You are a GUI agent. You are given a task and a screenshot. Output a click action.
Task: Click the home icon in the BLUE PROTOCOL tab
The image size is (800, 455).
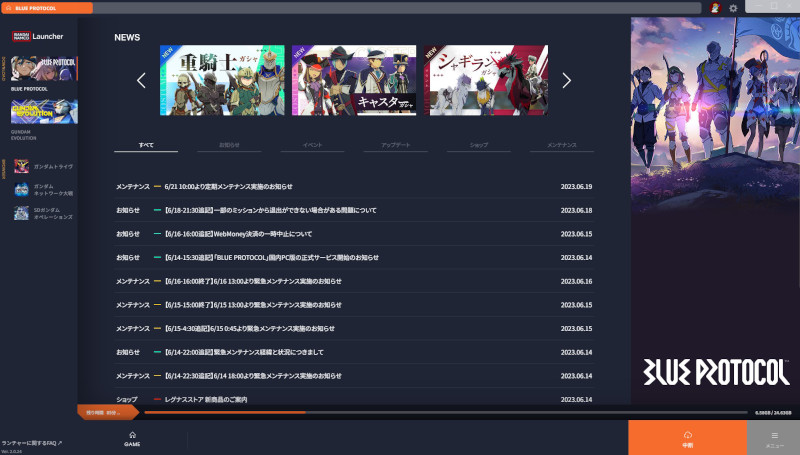point(8,8)
